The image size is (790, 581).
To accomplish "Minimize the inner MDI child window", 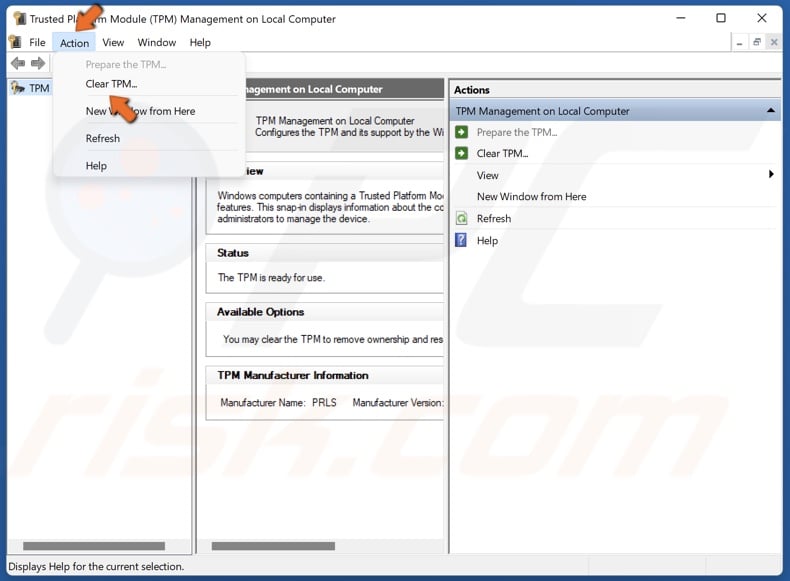I will (739, 43).
